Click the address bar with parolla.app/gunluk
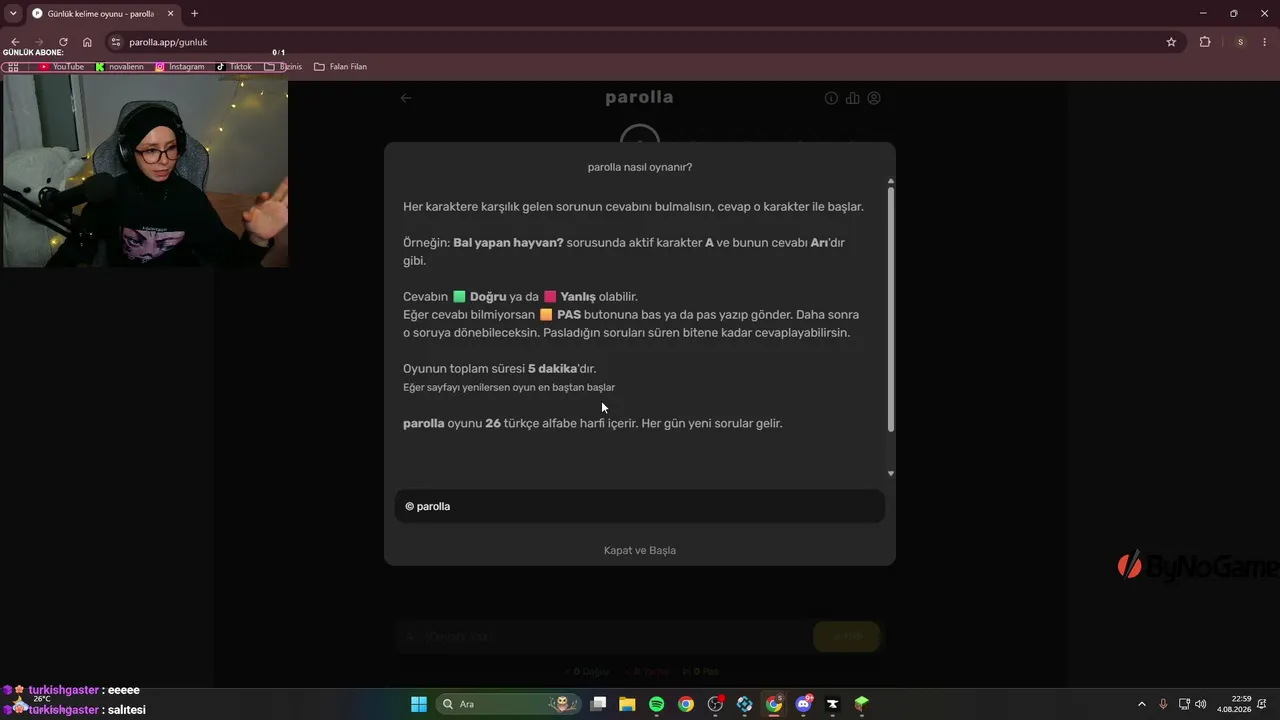Screen dimensions: 1280x720 640,42
